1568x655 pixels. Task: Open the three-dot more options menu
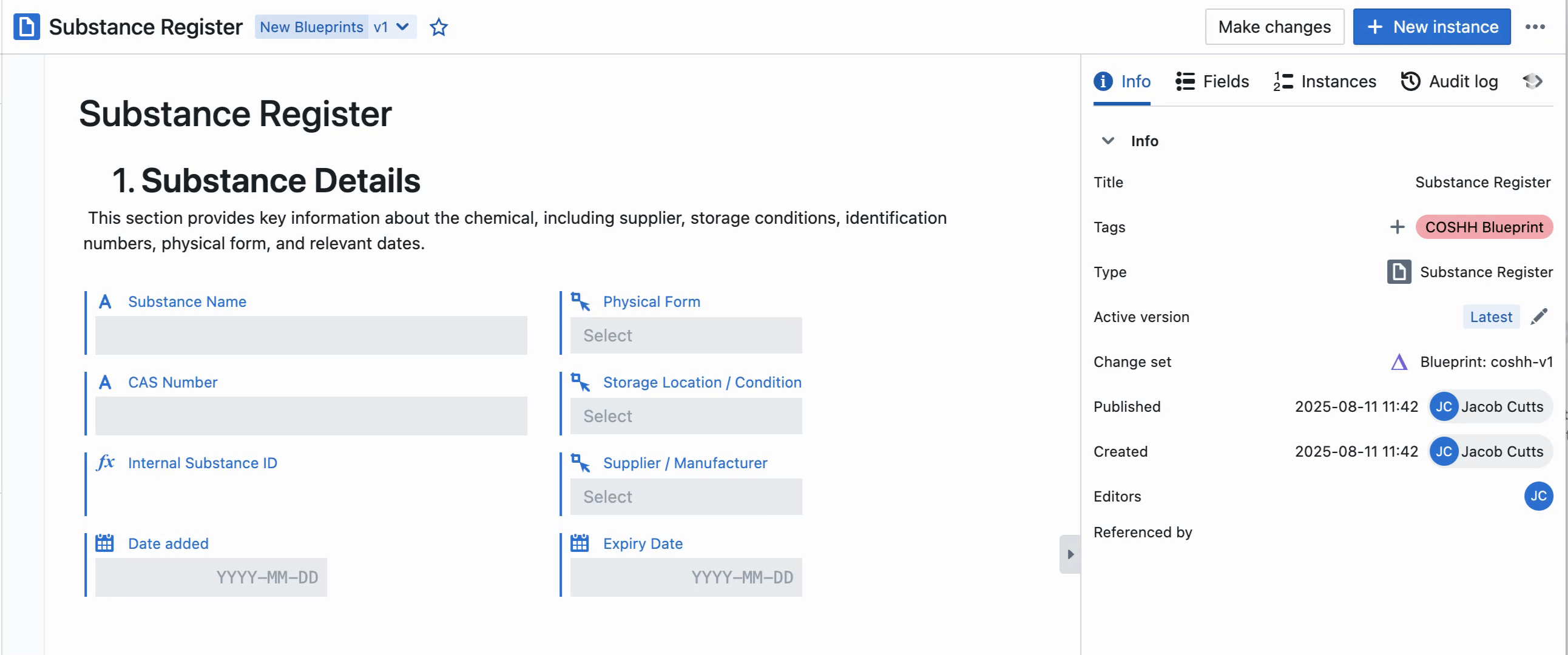pos(1535,27)
